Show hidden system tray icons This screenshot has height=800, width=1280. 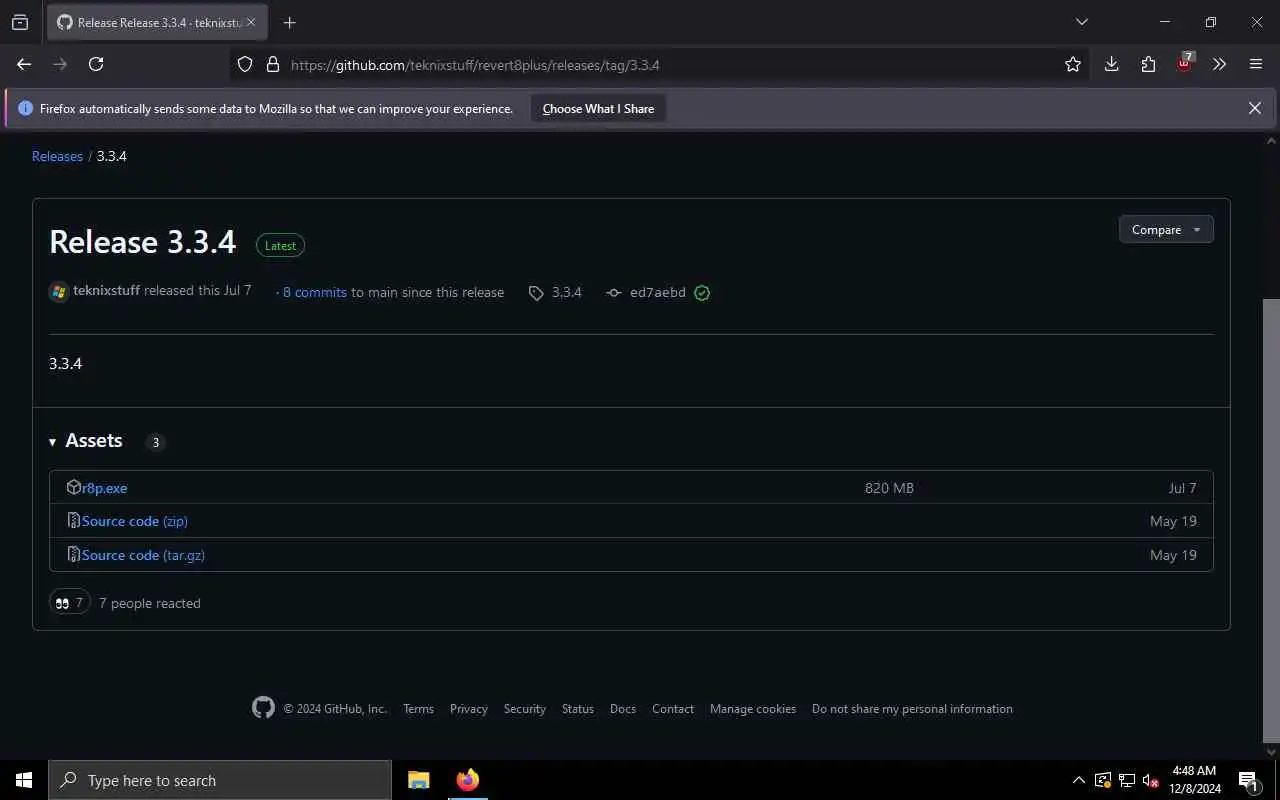tap(1079, 780)
